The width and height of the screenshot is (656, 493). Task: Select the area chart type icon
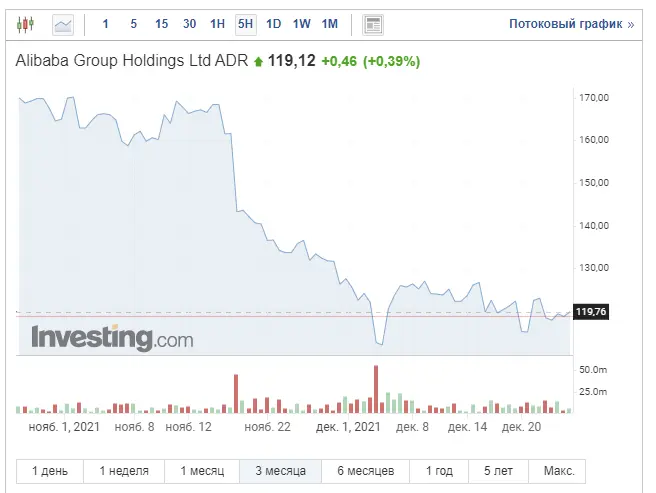coord(63,25)
